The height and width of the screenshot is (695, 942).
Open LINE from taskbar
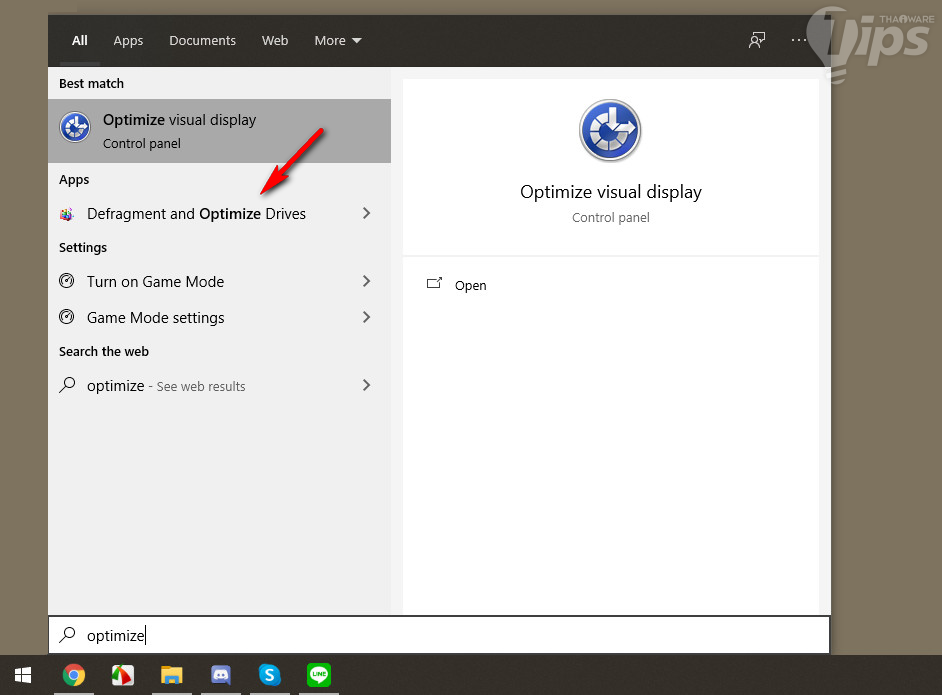pos(319,675)
